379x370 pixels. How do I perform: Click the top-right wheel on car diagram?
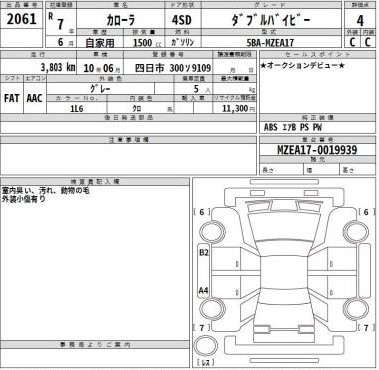point(356,231)
